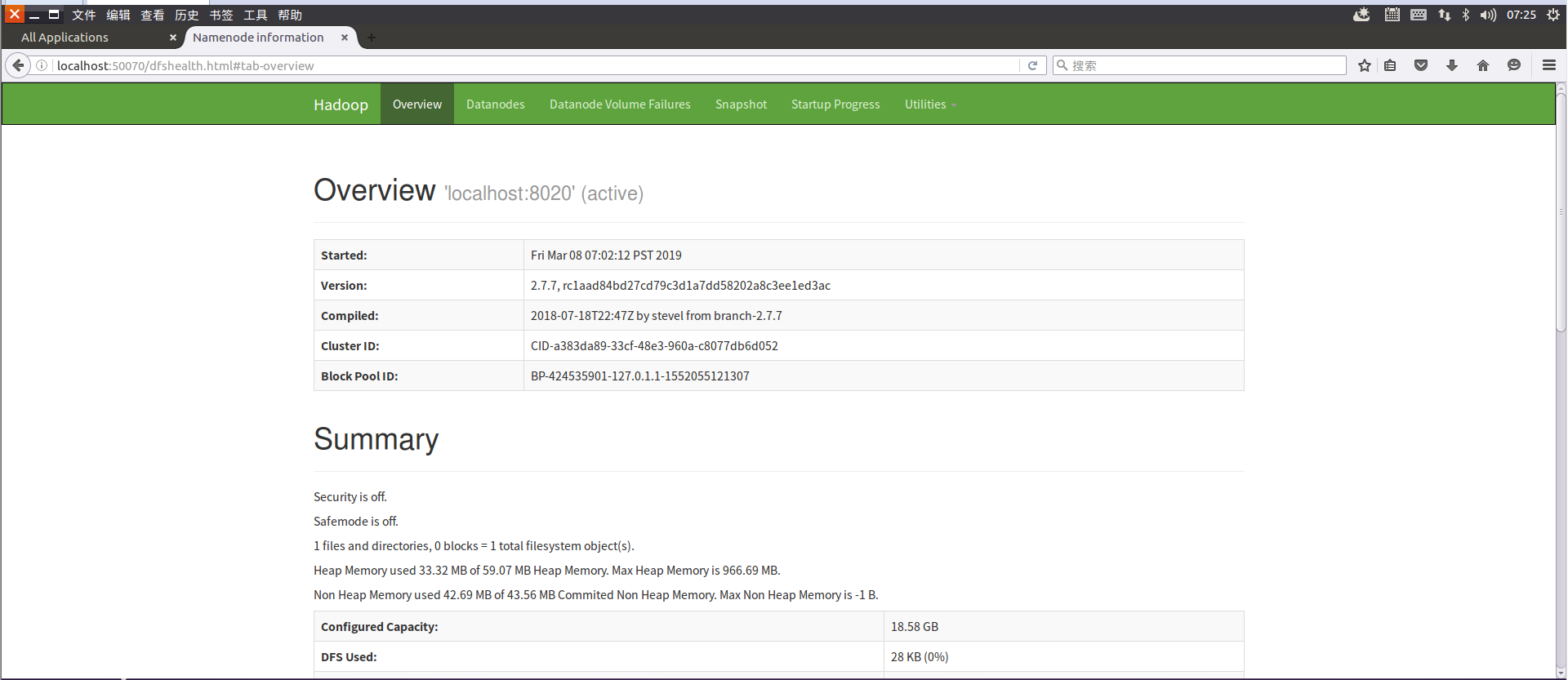Reload the page with the refresh icon

click(x=1032, y=65)
